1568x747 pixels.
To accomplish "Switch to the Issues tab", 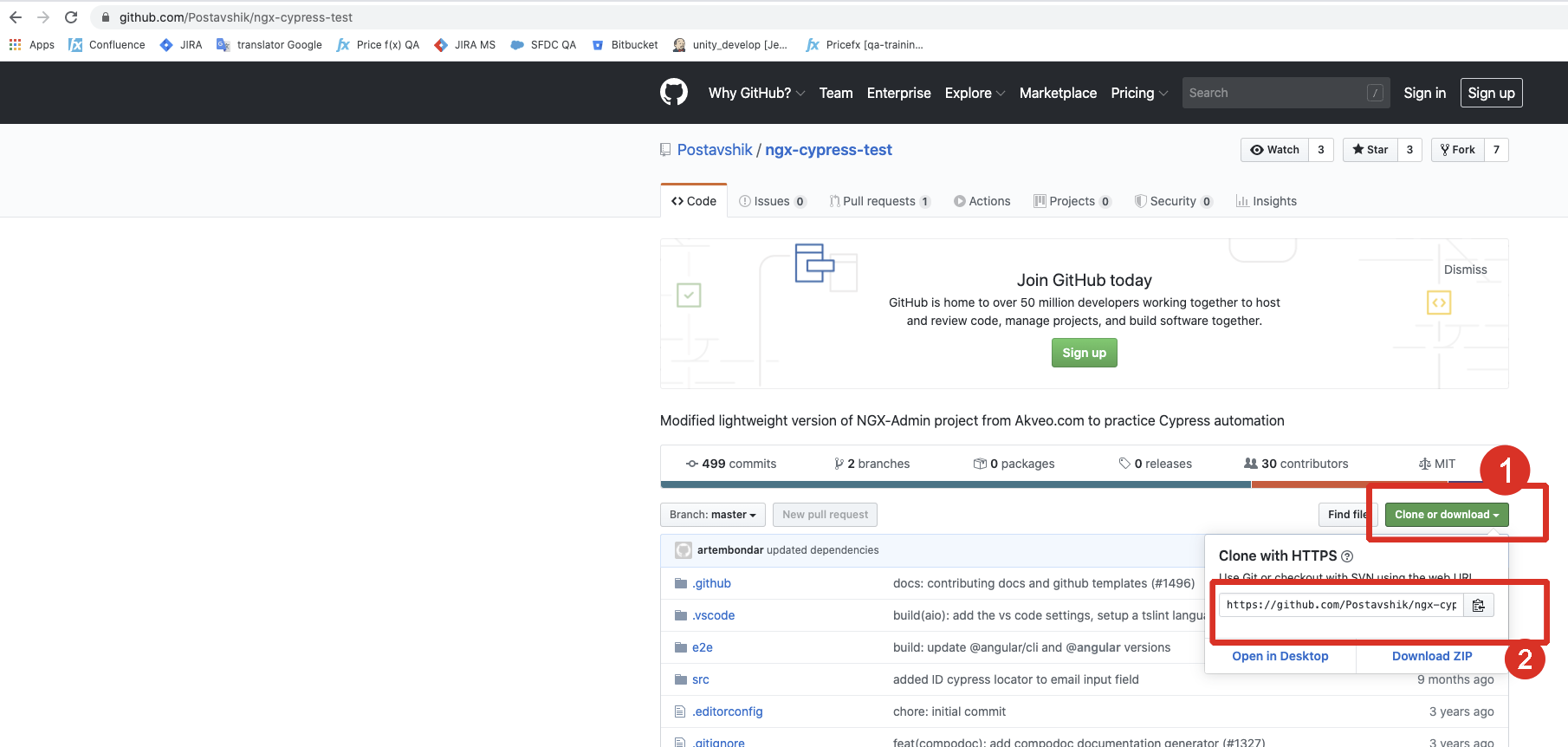I will click(772, 201).
